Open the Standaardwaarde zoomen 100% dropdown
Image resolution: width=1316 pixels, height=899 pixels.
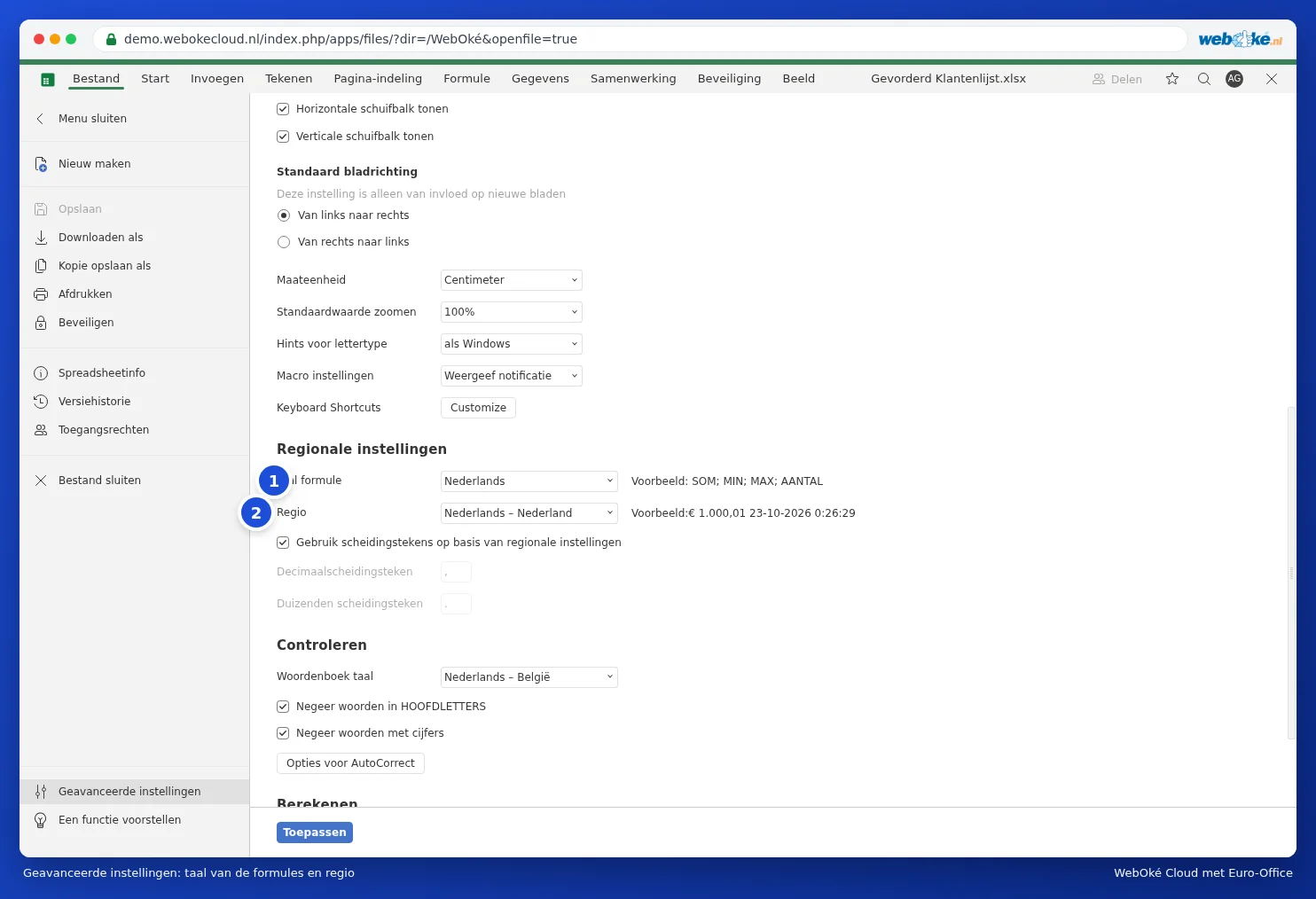(x=512, y=312)
